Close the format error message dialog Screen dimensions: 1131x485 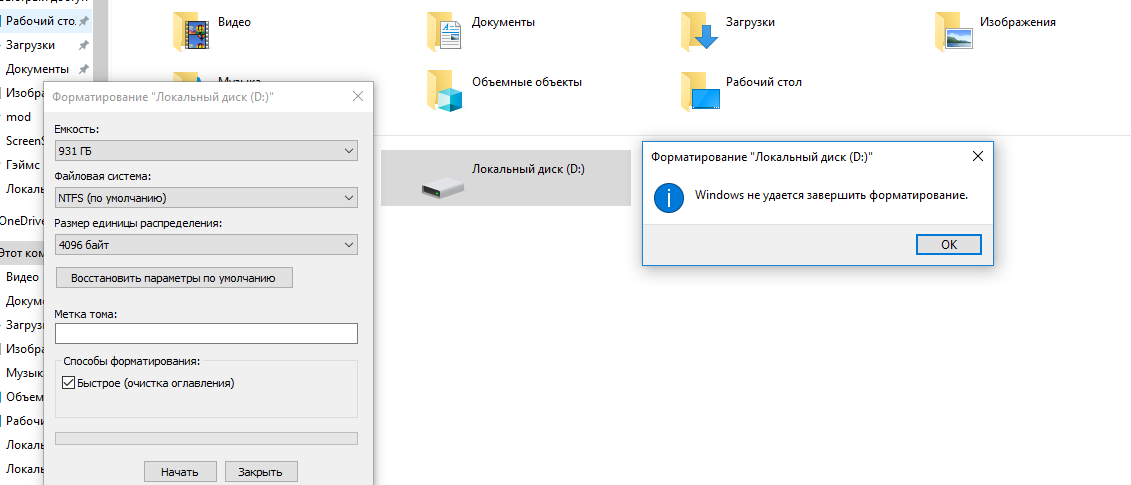[977, 156]
